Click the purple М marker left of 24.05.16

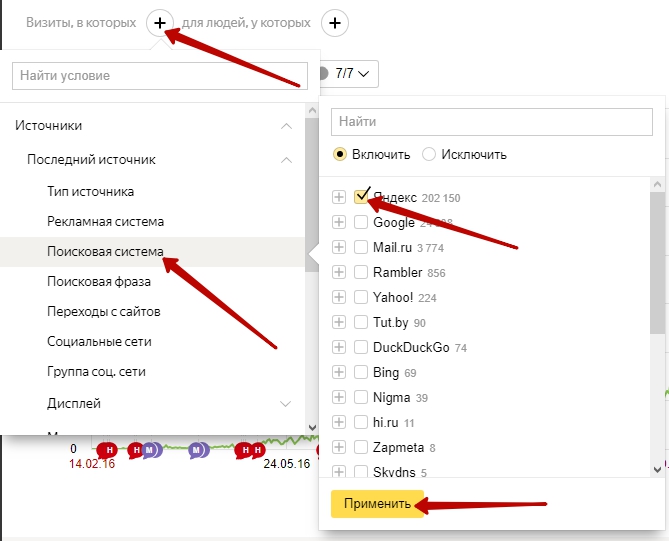(x=198, y=450)
